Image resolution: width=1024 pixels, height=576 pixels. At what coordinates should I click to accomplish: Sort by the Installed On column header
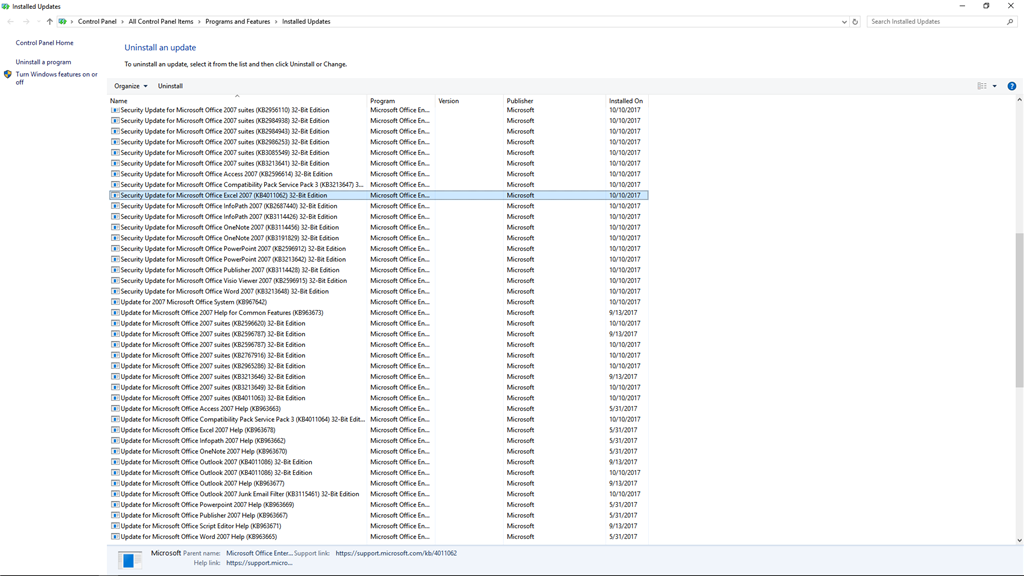(626, 101)
